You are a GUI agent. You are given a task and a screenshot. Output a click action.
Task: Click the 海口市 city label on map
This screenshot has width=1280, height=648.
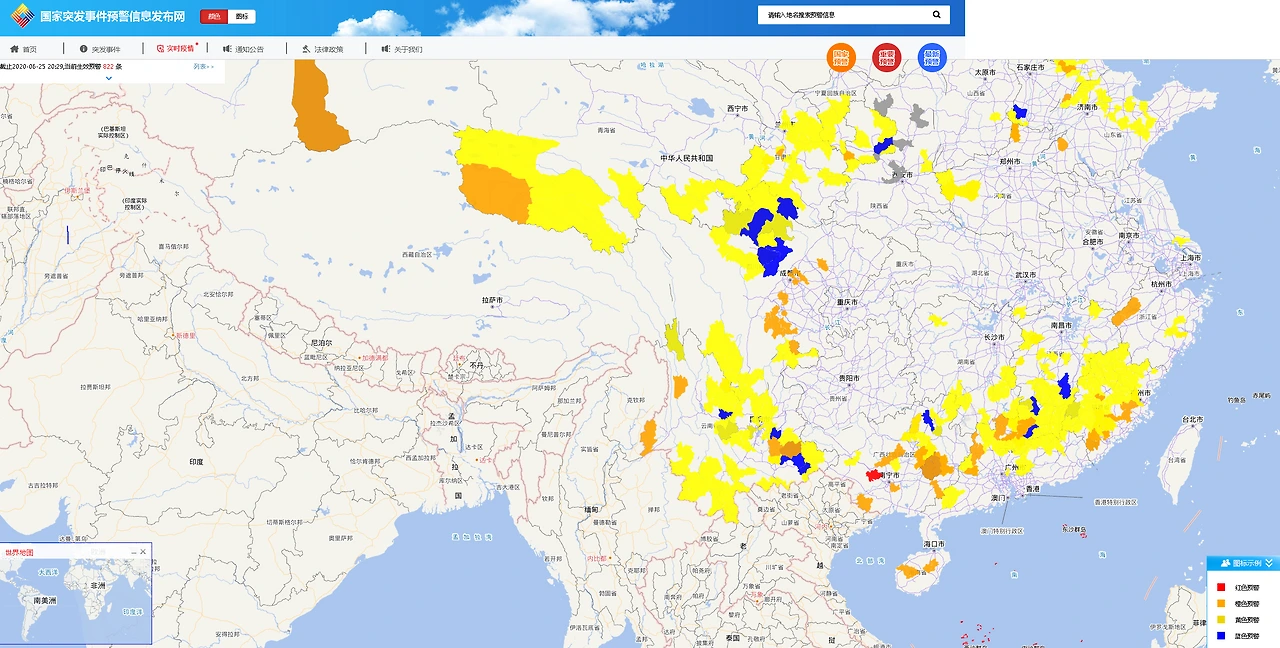(x=936, y=545)
